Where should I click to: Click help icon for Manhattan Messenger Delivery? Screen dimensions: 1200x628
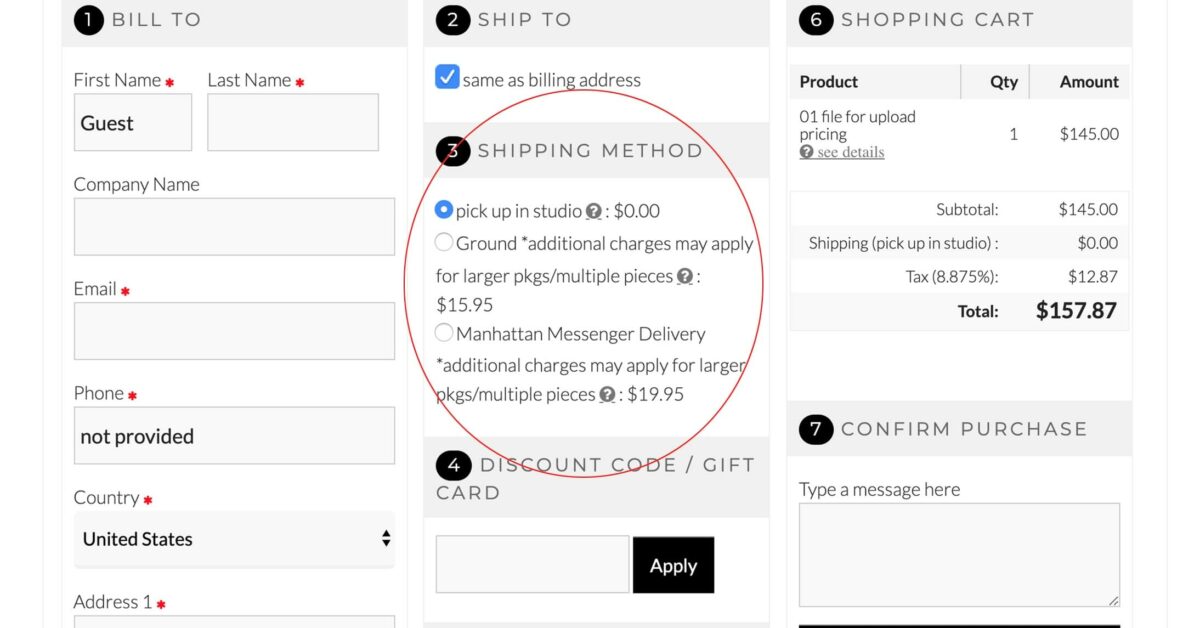[x=607, y=395]
